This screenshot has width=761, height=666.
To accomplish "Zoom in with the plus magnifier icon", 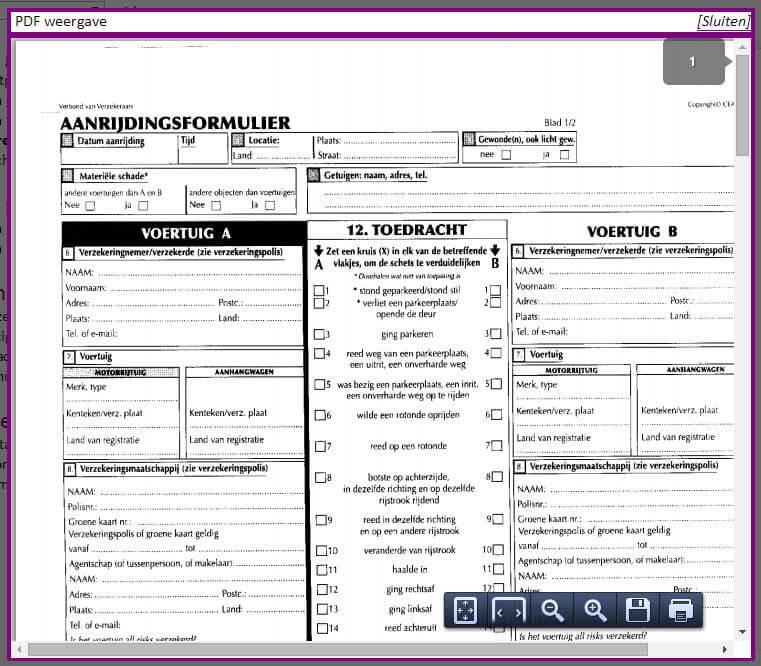I will pos(595,610).
